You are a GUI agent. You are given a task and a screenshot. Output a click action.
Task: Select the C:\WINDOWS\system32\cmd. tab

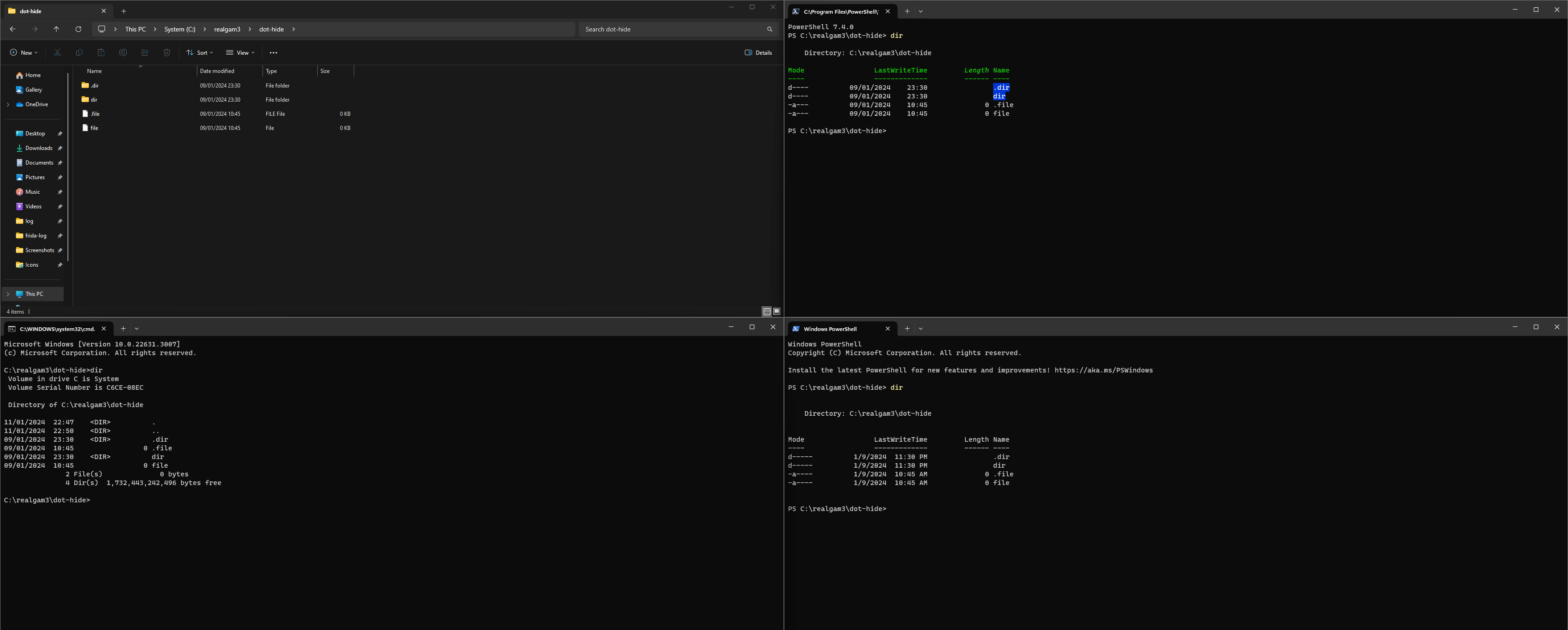(57, 329)
